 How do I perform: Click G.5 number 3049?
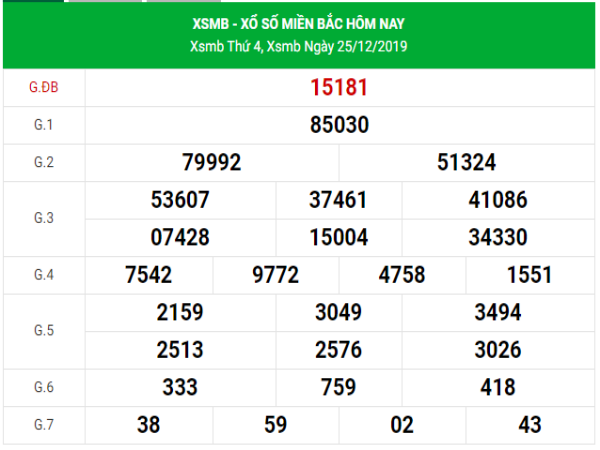pos(338,313)
